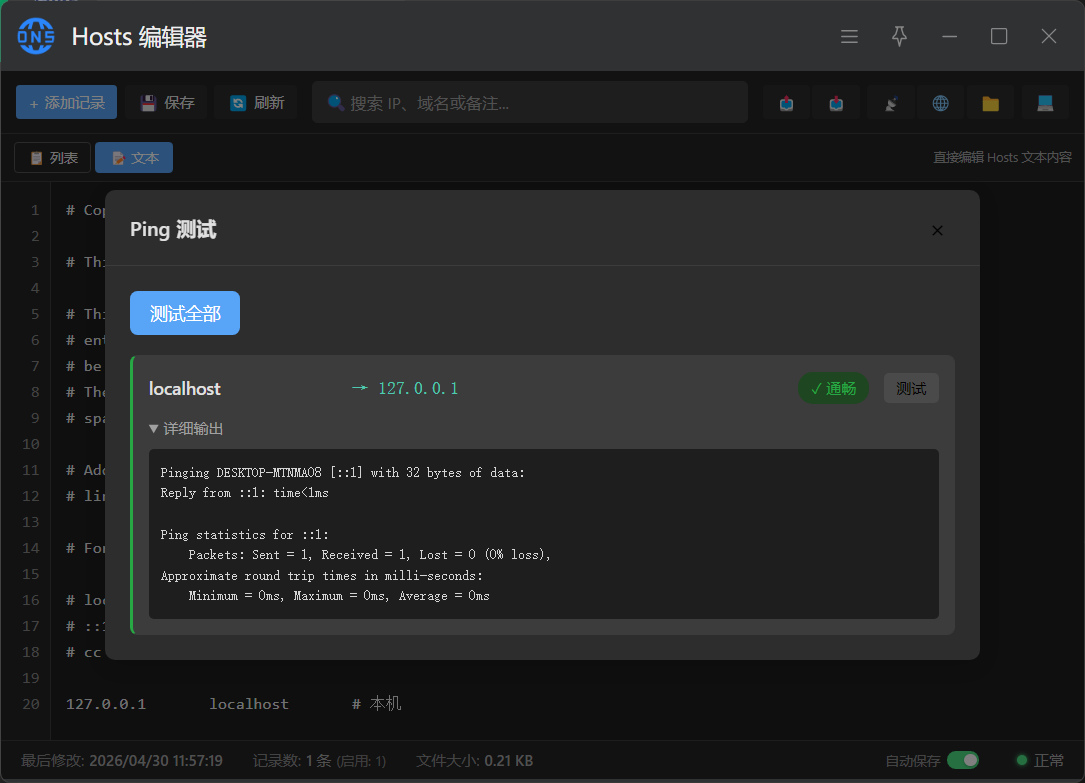Viewport: 1085px width, 783px height.
Task: Click the Hosts 编辑器 window title
Action: click(139, 37)
